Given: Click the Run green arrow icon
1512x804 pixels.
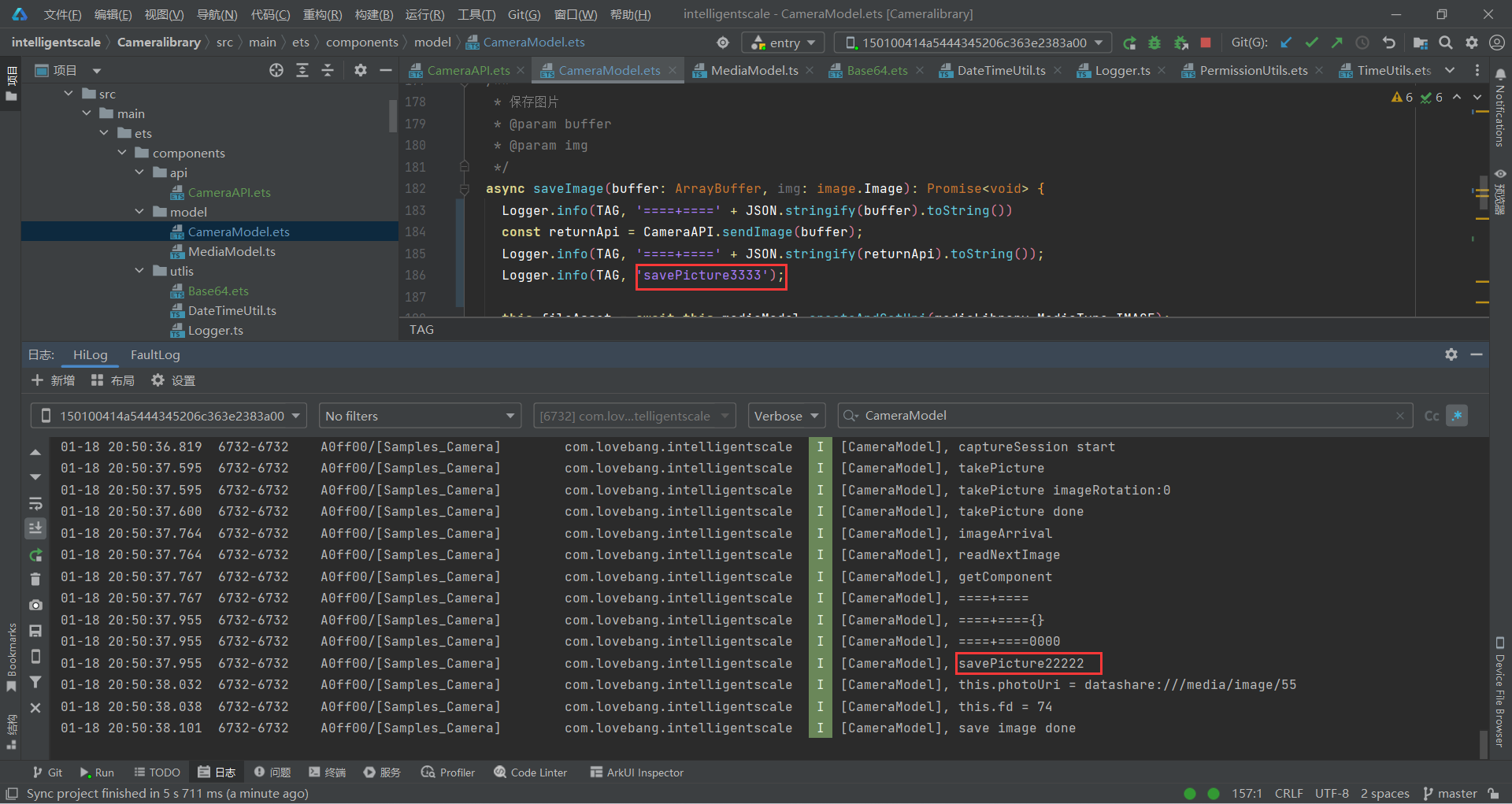Looking at the screenshot, I should 1129,43.
